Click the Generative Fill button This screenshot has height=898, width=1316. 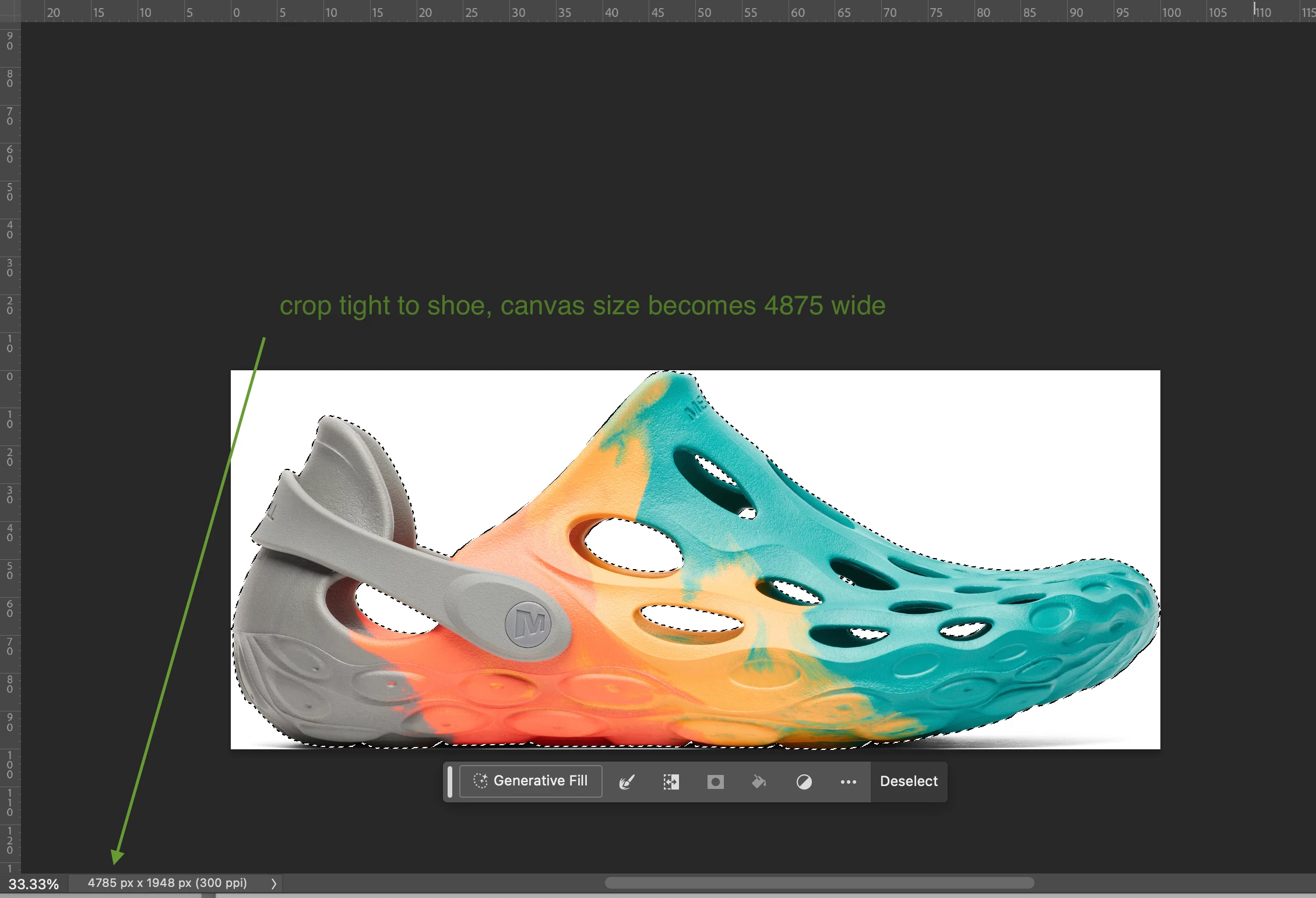click(x=530, y=781)
